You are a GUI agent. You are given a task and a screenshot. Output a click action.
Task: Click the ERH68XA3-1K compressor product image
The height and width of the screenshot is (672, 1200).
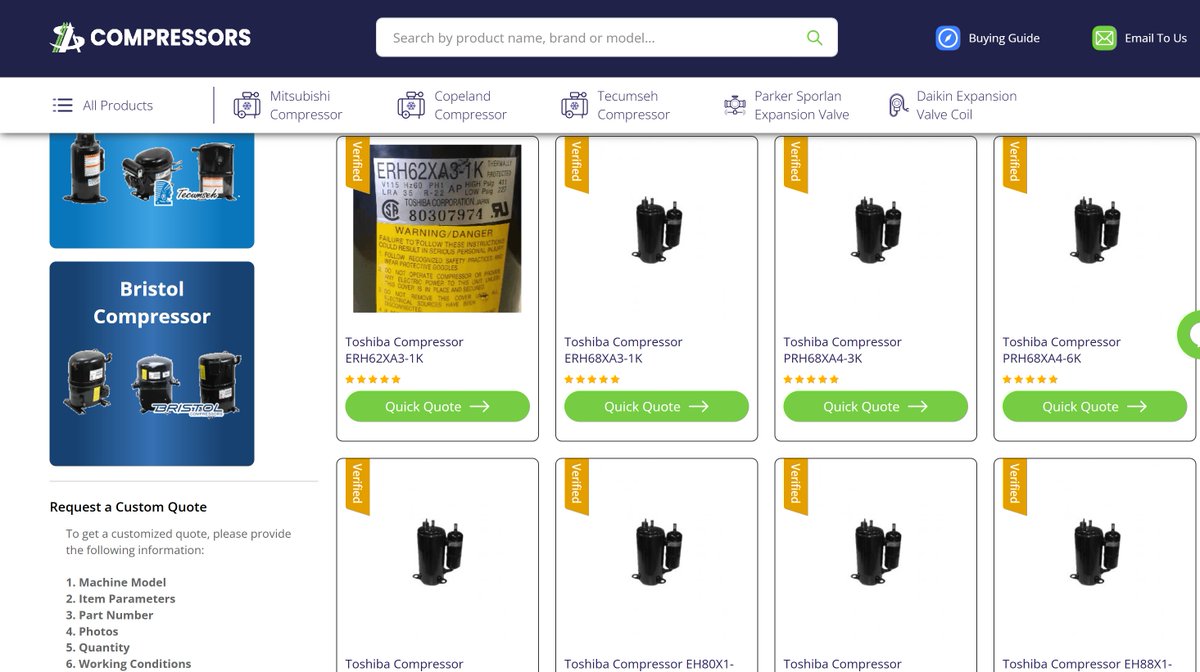[656, 229]
